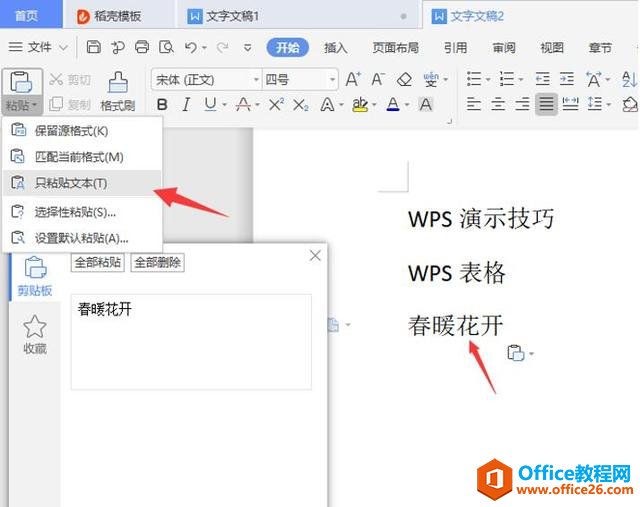Screen dimensions: 640x507
Task: Open the numbered list dropdown arrow
Action: point(521,79)
